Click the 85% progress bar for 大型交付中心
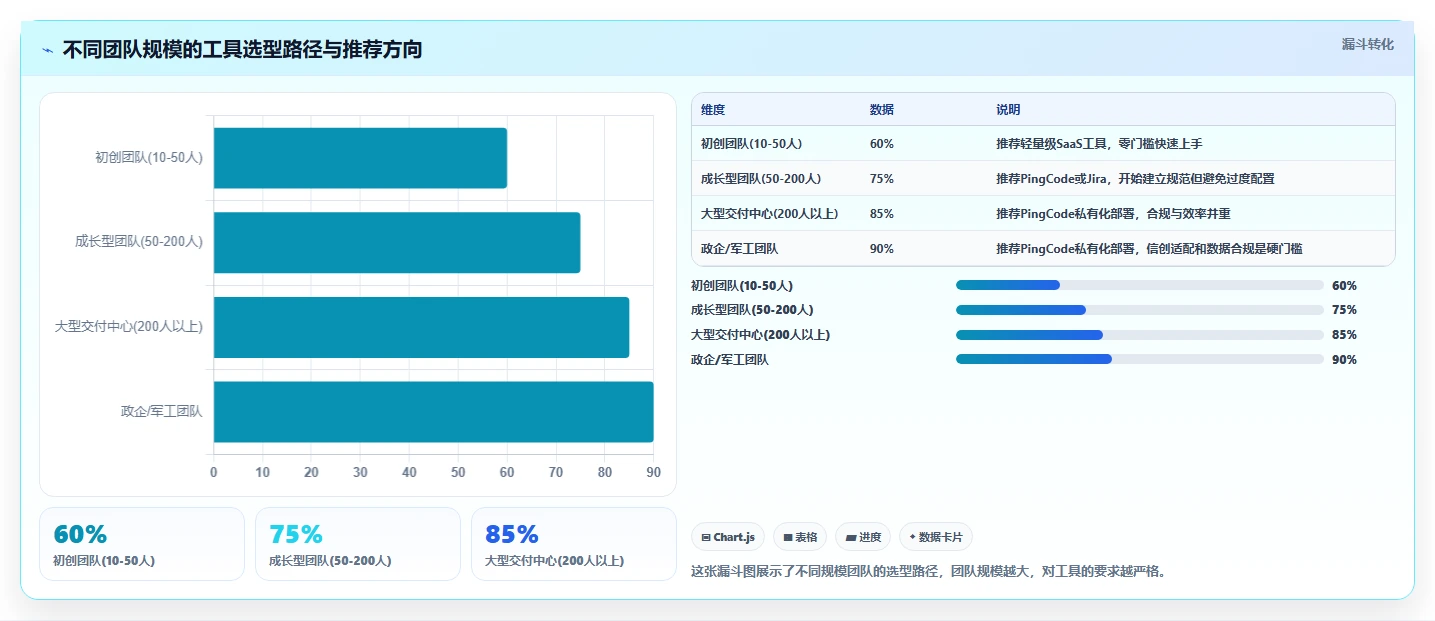 pos(1140,335)
